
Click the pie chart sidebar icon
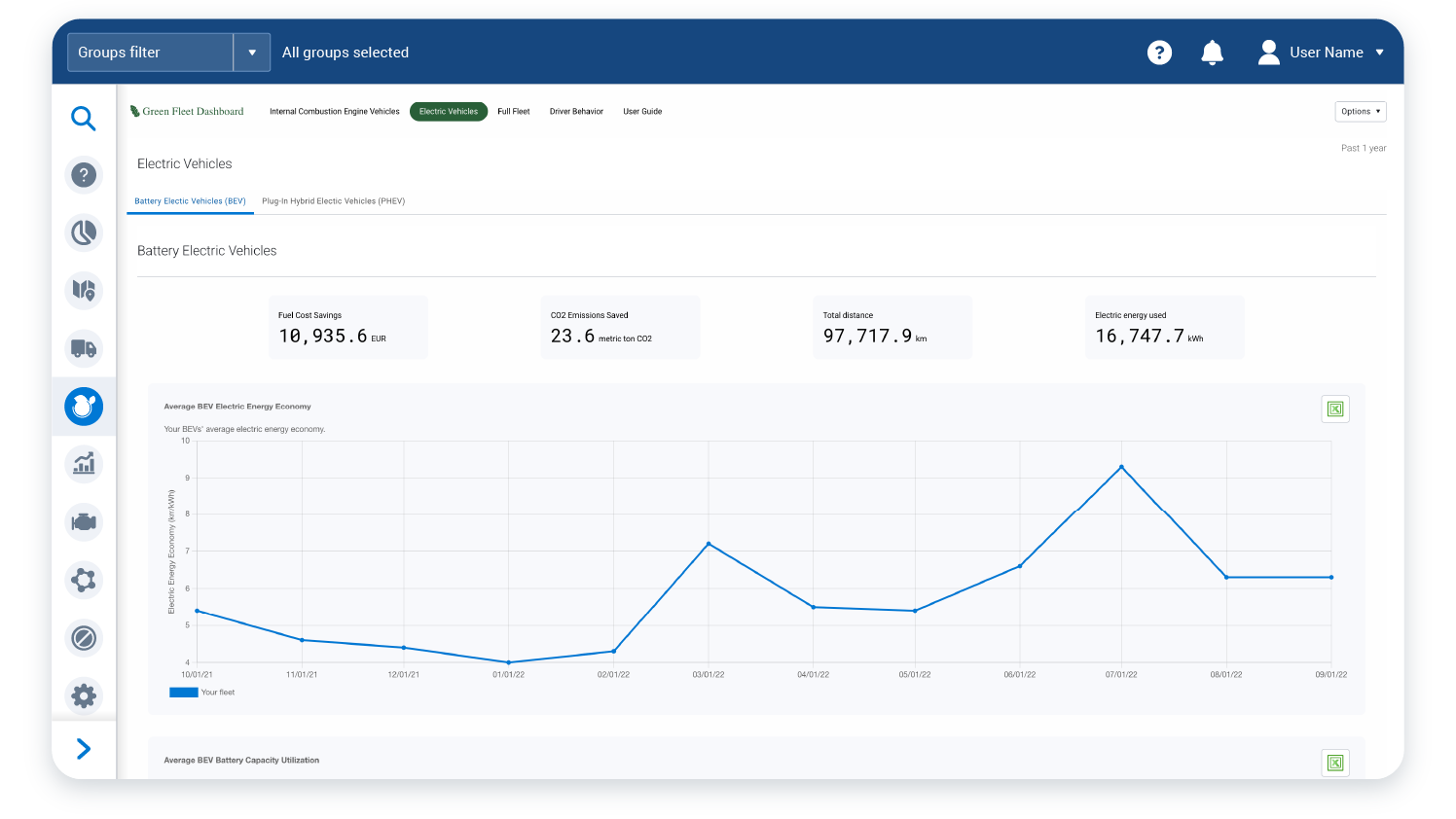point(84,232)
